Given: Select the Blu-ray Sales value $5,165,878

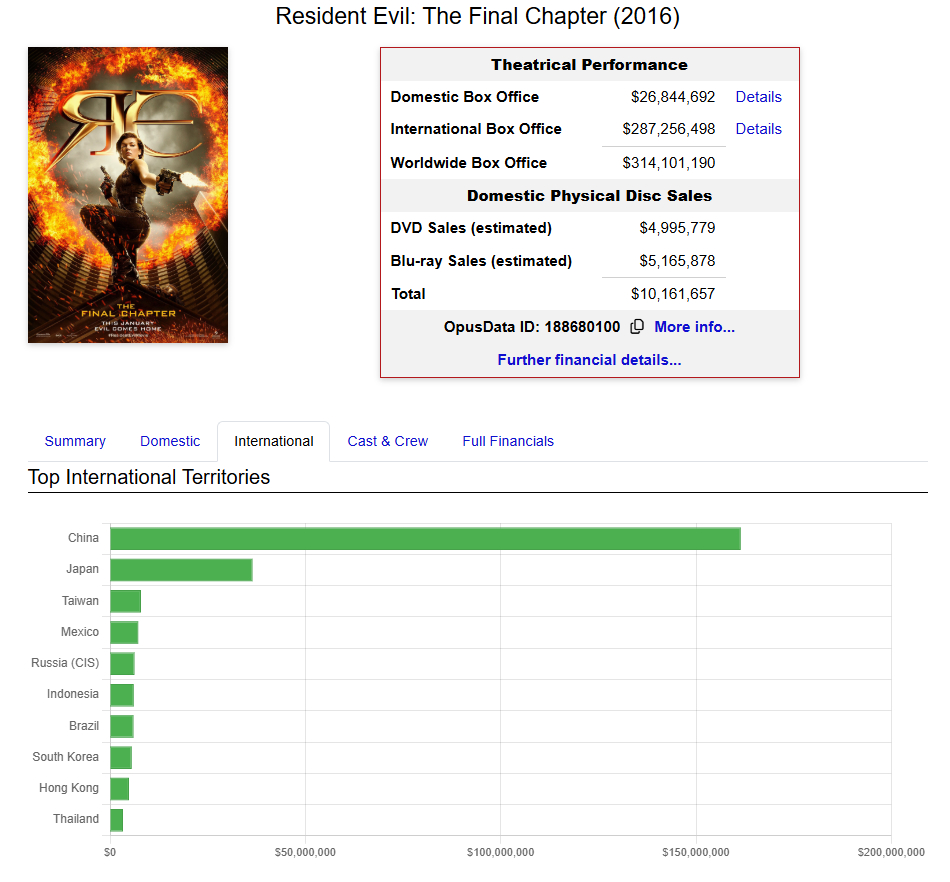Looking at the screenshot, I should click(677, 261).
